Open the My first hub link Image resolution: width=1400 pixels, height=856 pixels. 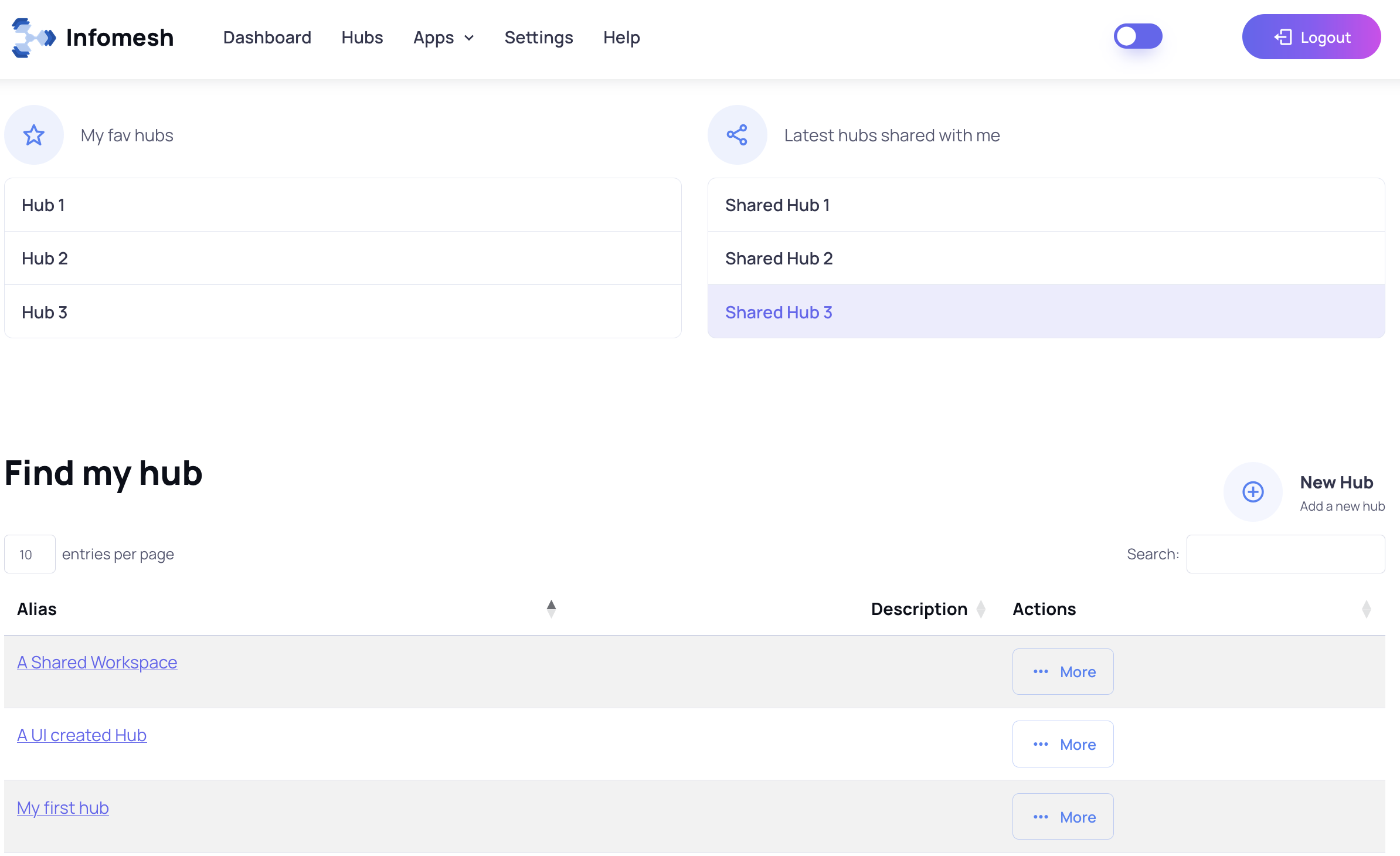click(x=63, y=807)
